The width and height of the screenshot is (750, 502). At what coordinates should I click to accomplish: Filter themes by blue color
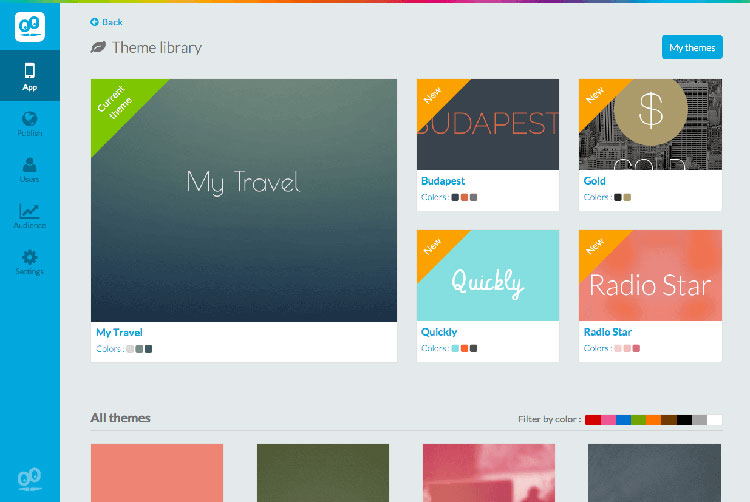pos(623,419)
